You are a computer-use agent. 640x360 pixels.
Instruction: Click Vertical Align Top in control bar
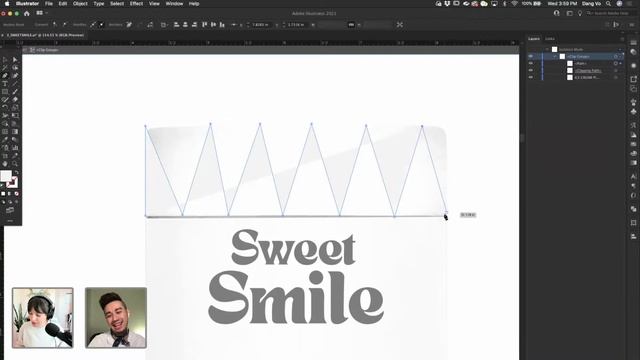coord(204,25)
